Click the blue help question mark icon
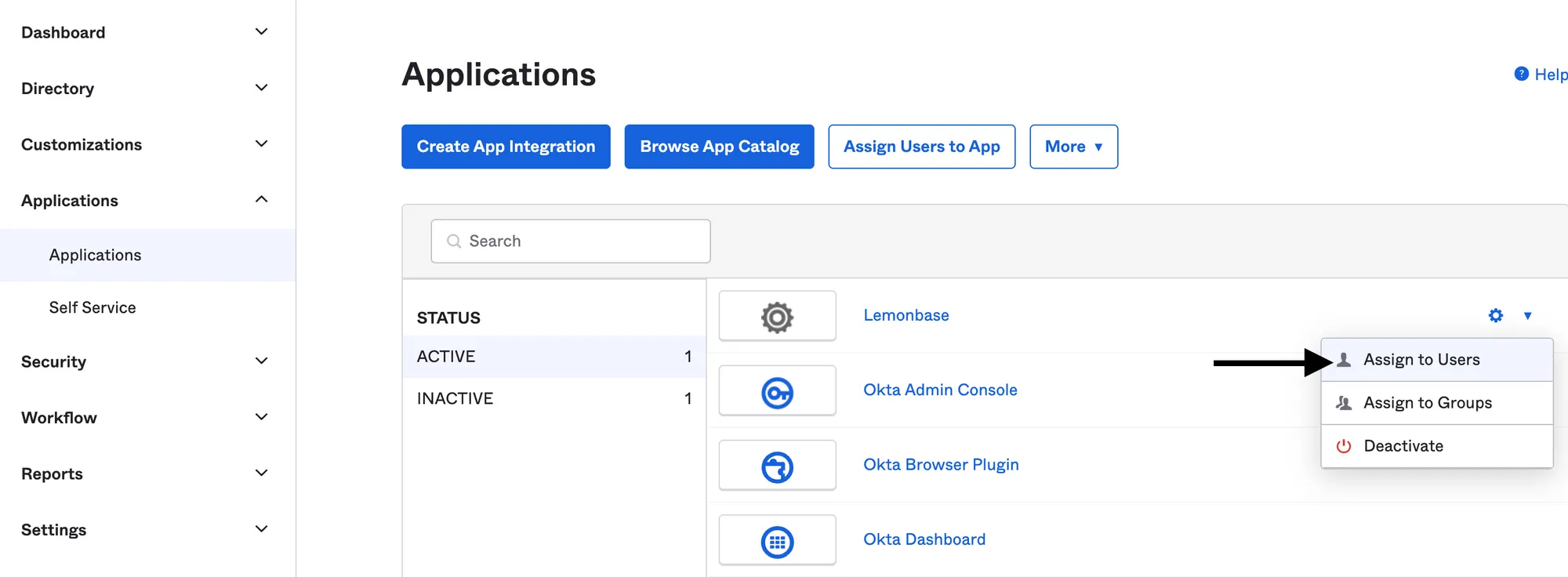Viewport: 1568px width, 577px height. point(1521,74)
